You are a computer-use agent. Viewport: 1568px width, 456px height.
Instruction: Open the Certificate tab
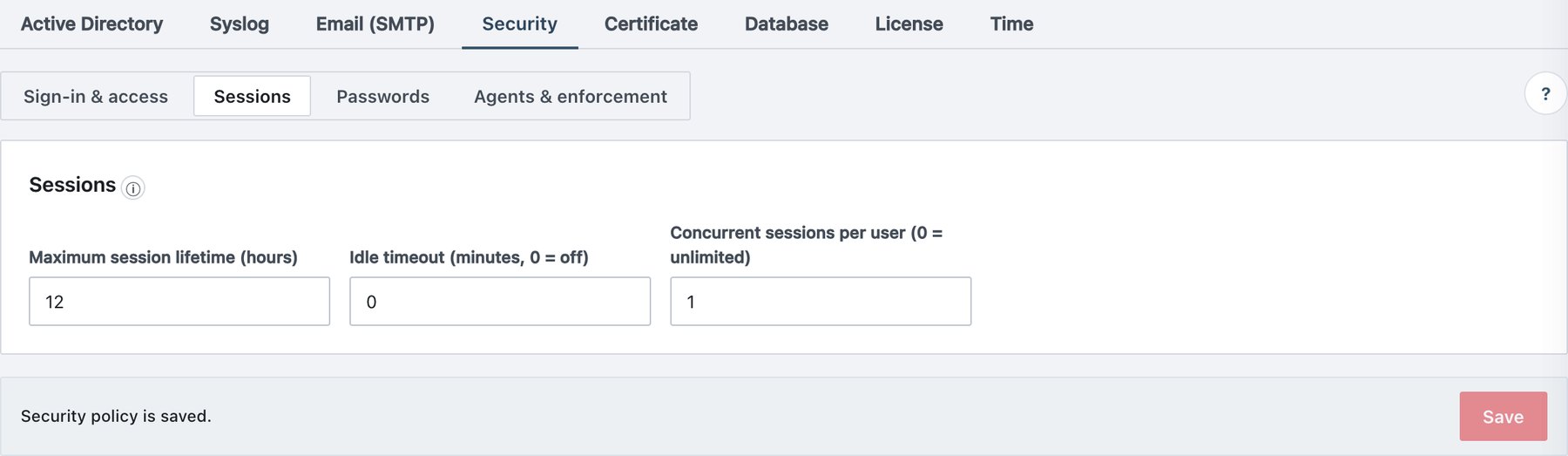[x=651, y=24]
